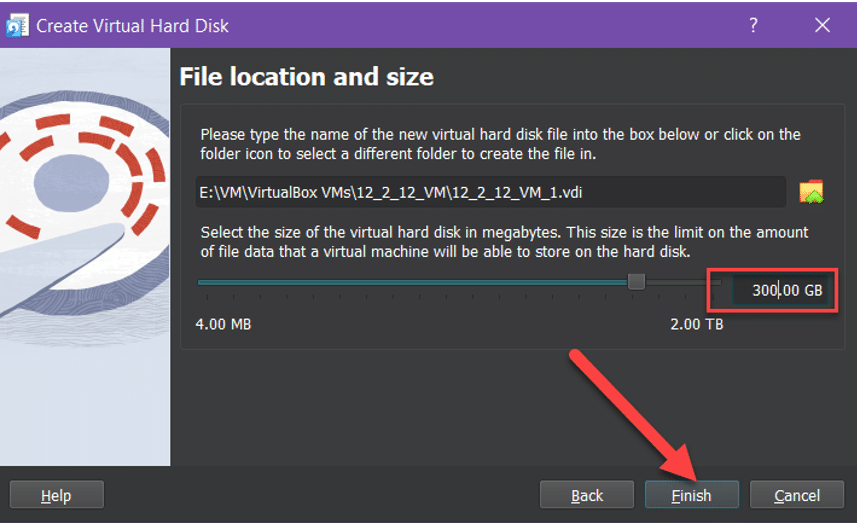Click the disk size slider handle
The height and width of the screenshot is (523, 857).
coord(636,283)
